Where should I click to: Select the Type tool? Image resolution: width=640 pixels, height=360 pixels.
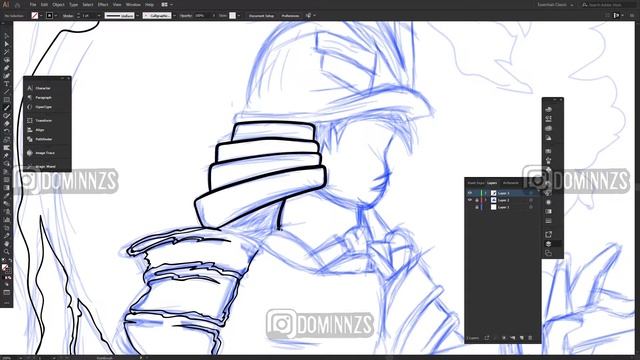(x=7, y=83)
